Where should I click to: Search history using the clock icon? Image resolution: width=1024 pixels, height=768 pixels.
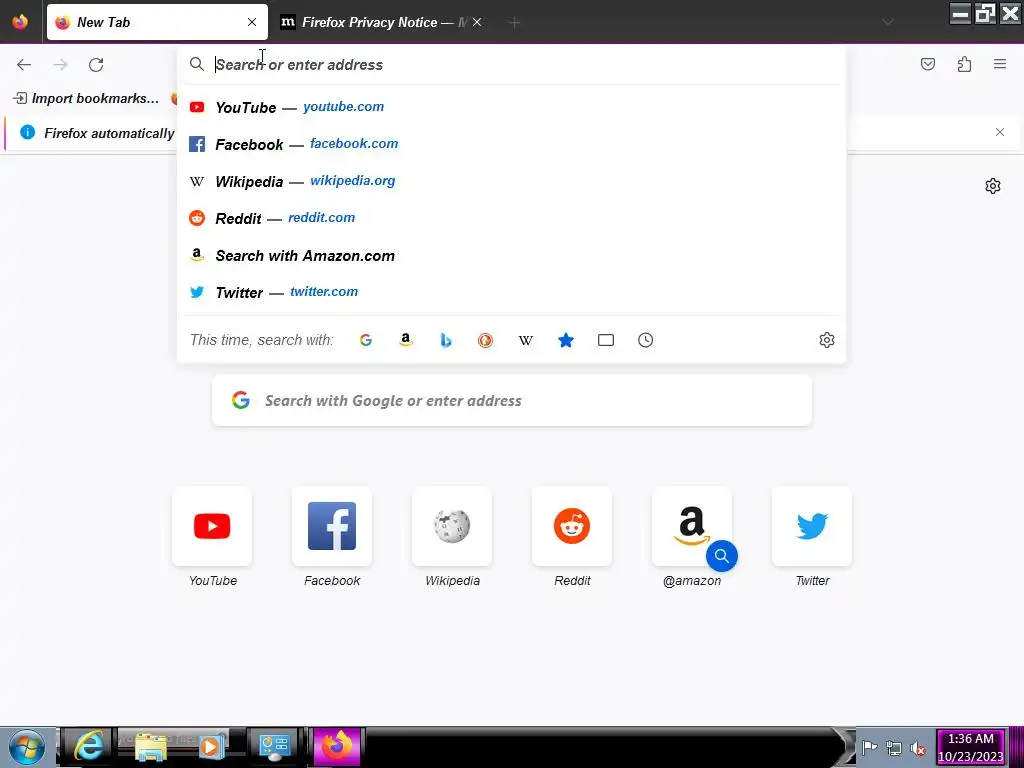(645, 340)
